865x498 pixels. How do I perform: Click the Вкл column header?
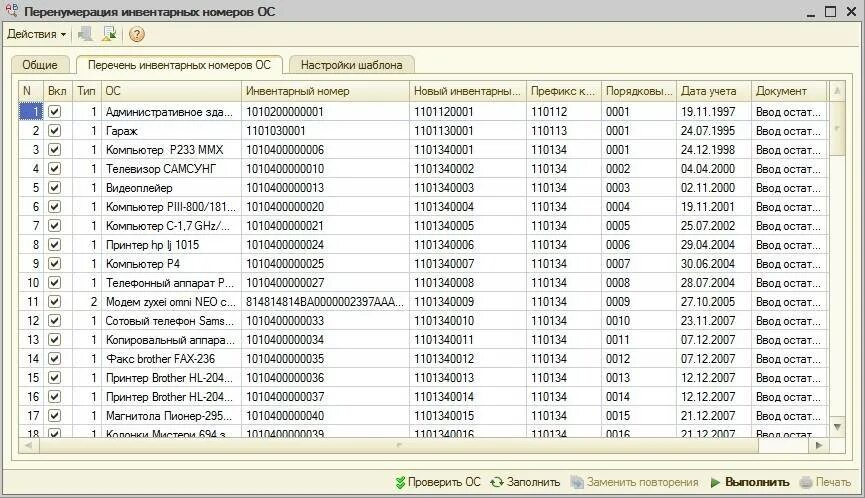coord(57,91)
